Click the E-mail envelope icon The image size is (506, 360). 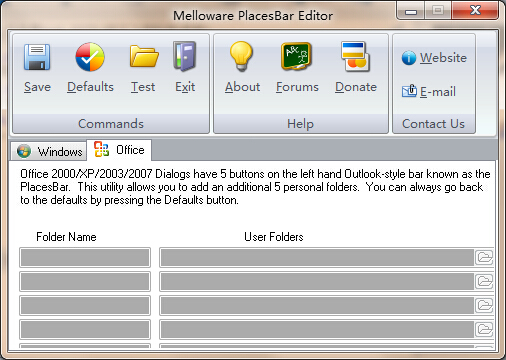pos(409,91)
